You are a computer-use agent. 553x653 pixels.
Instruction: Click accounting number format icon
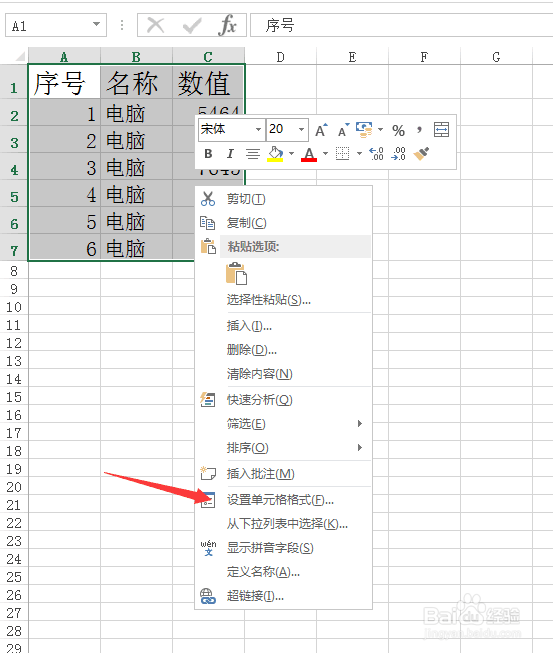pos(364,130)
